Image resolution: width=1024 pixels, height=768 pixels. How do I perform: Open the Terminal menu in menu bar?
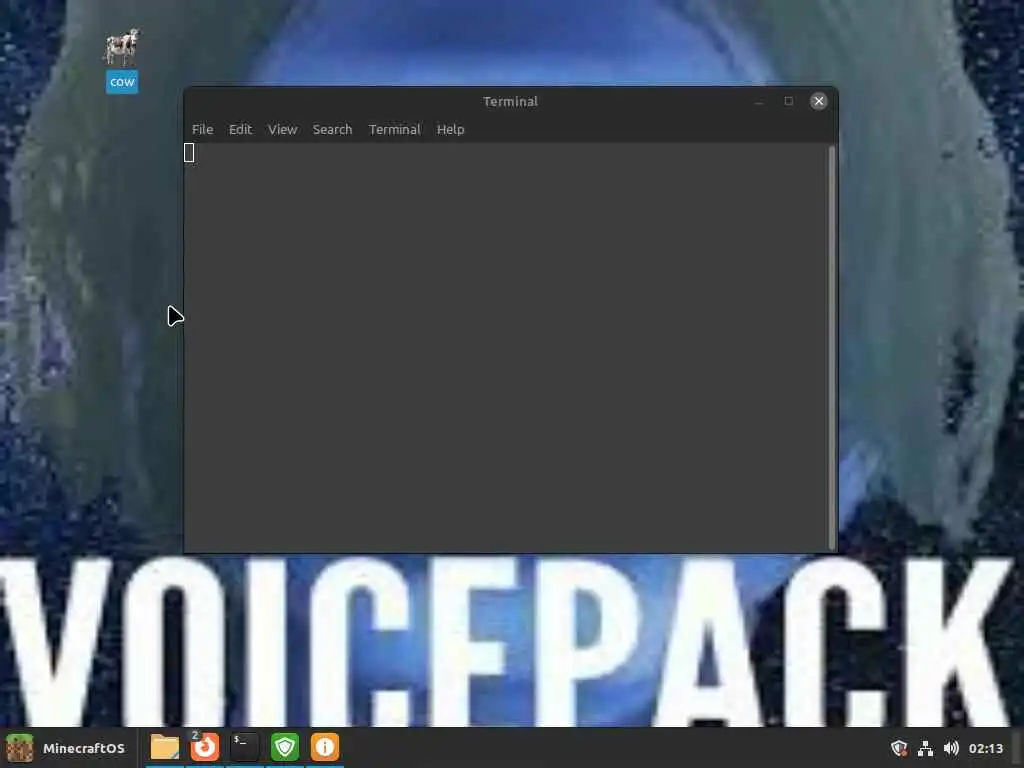(x=394, y=129)
